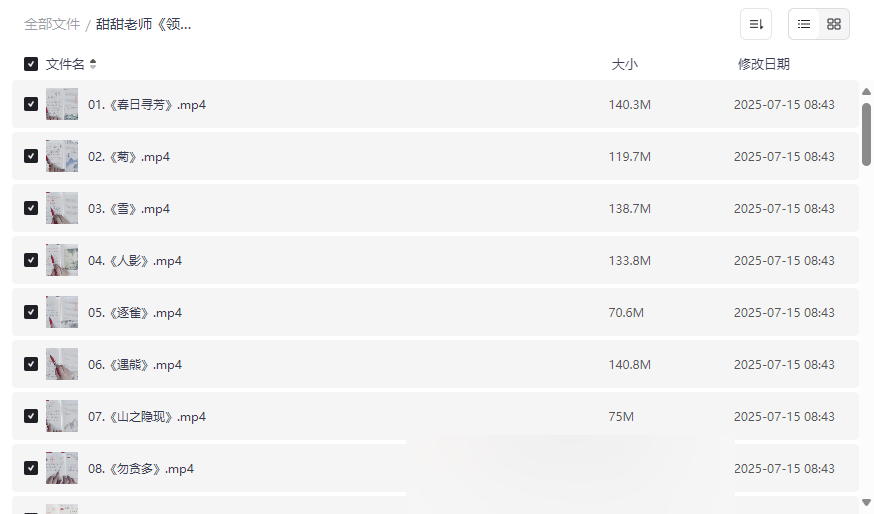Open thumbnail of 02.《菊》.mp4

click(x=62, y=156)
